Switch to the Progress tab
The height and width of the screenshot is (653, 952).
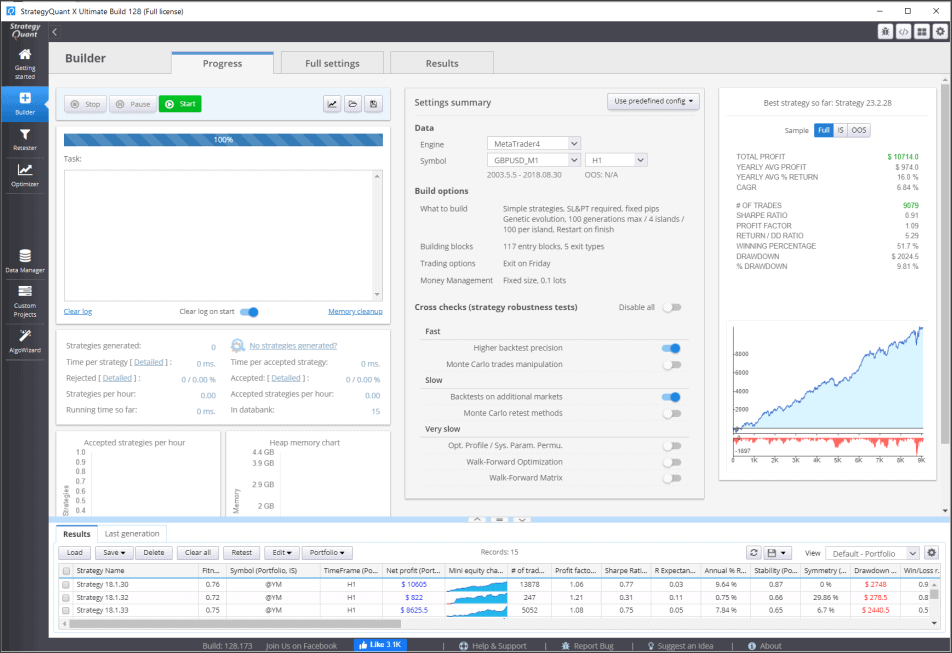(222, 63)
